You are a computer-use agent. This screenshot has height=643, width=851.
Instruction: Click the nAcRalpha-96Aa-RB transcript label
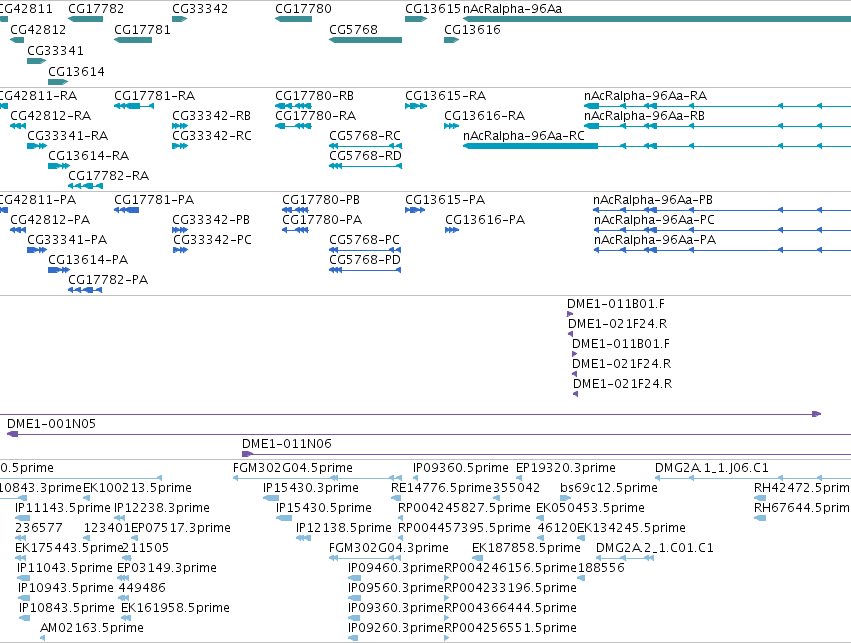[644, 116]
